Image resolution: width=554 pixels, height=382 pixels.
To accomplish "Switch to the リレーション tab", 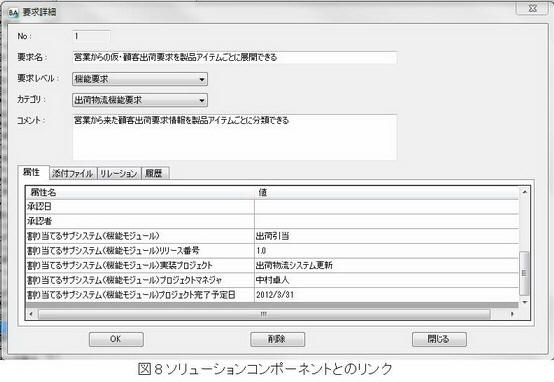I will pos(119,173).
